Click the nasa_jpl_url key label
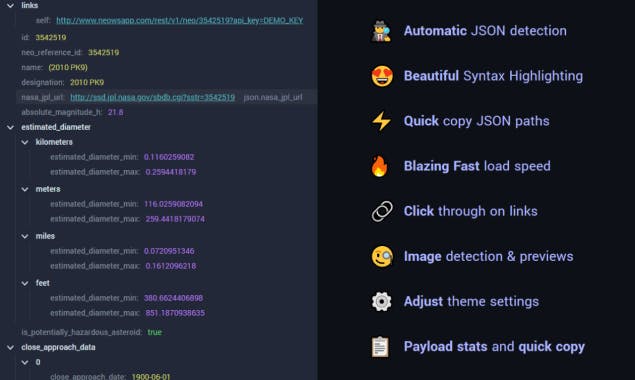 coord(43,97)
